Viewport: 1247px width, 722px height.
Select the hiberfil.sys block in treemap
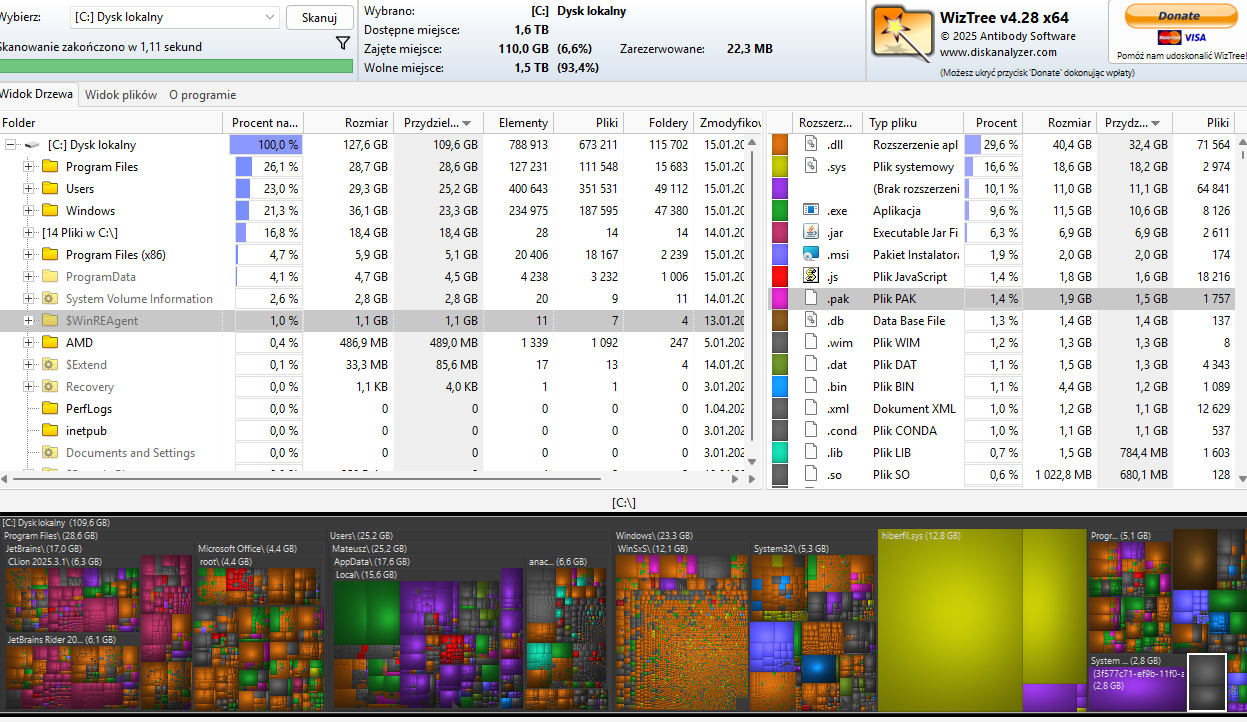pyautogui.click(x=980, y=620)
